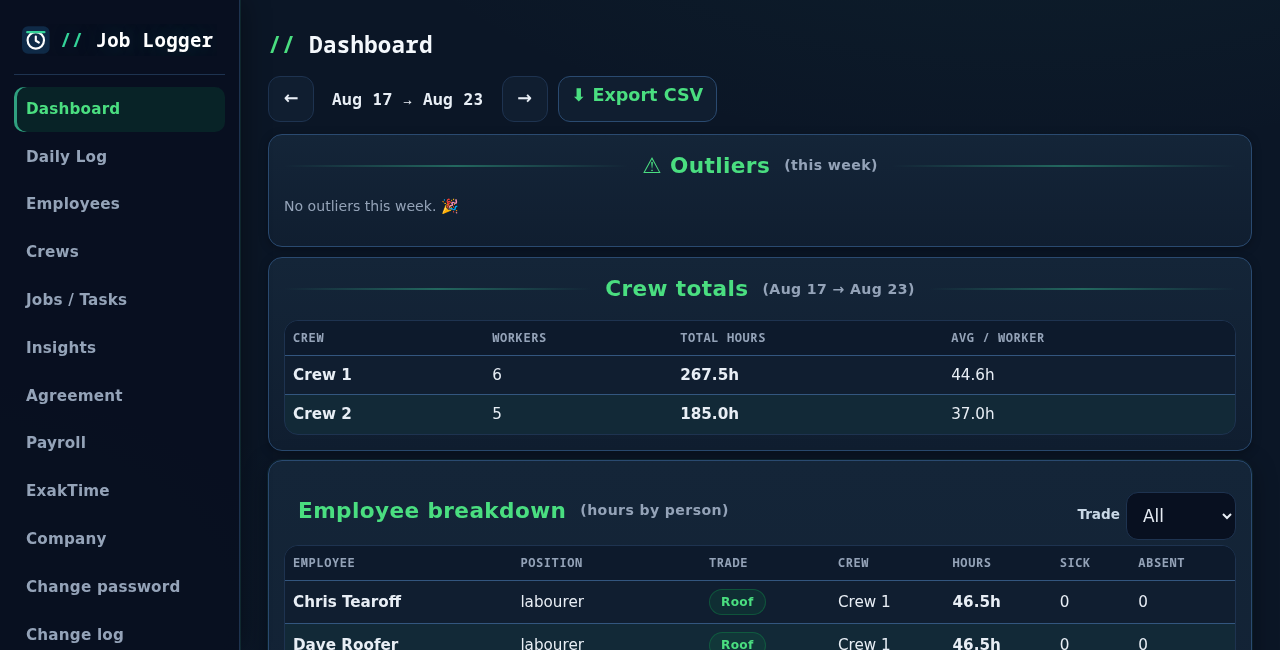Click the Outliers warning triangle icon

tap(652, 166)
